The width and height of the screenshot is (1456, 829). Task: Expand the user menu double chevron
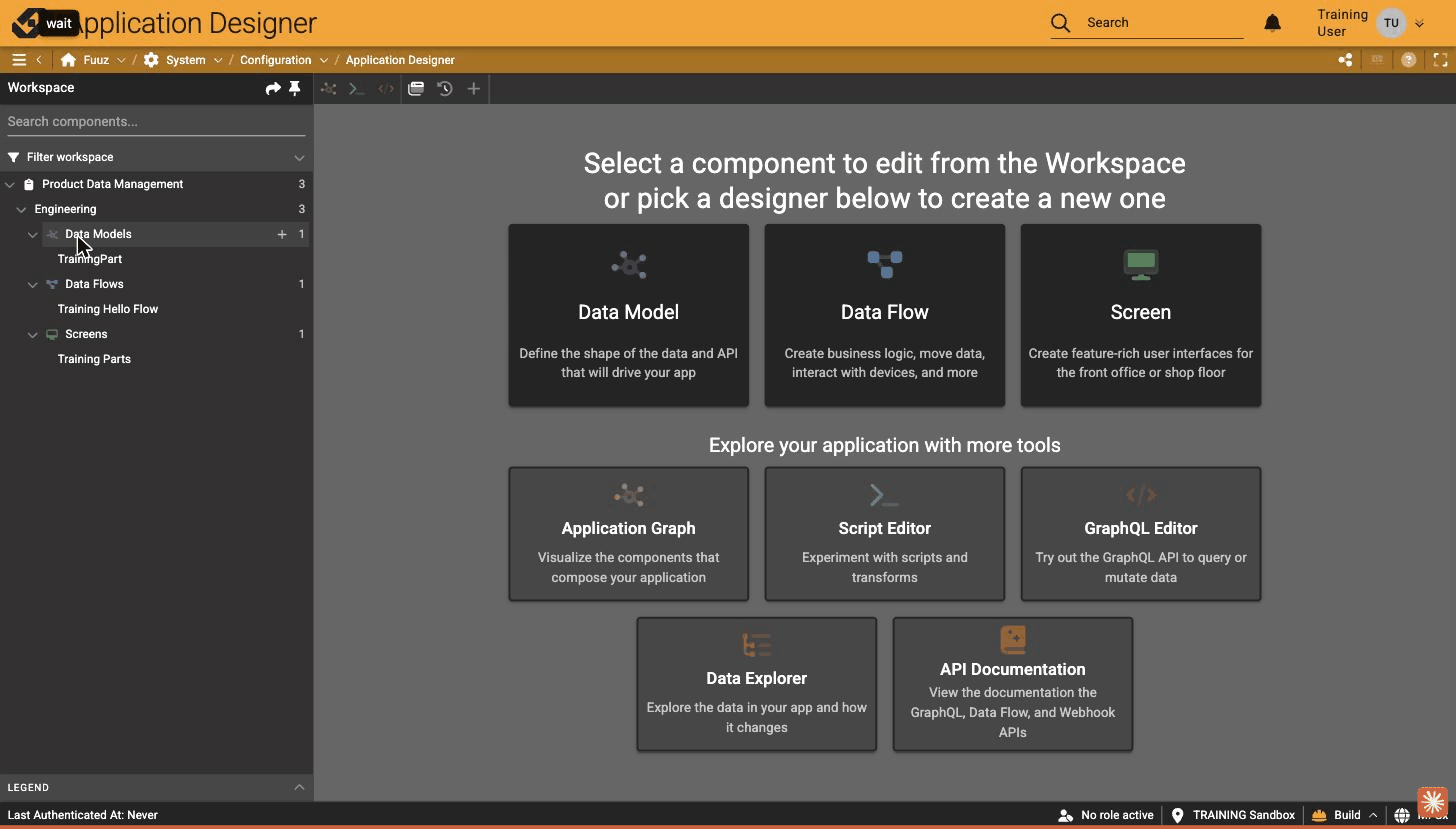(1419, 23)
